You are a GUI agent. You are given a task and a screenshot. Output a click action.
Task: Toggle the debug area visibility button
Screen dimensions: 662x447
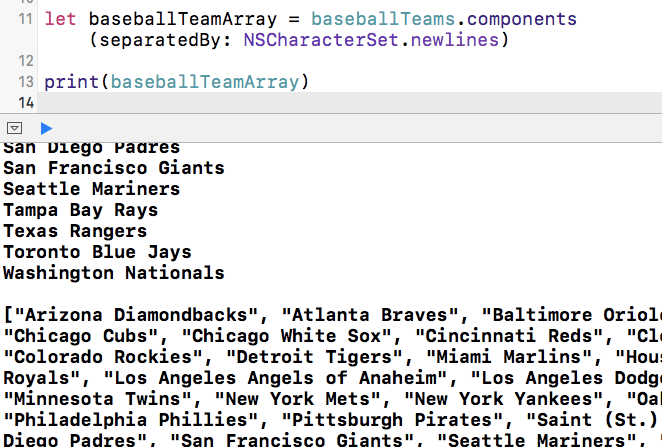coord(14,128)
